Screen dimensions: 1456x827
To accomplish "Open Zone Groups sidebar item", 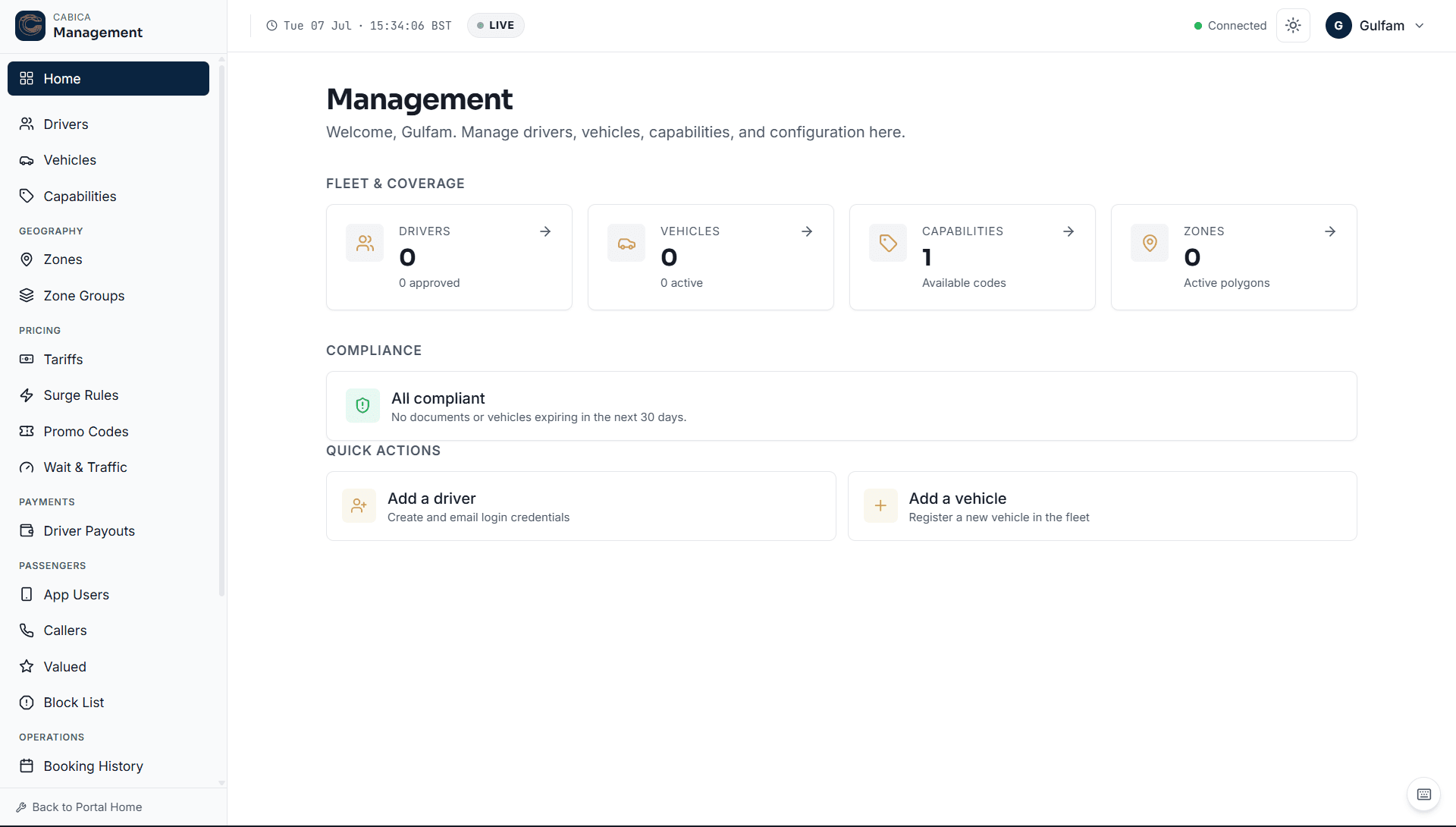I will [x=108, y=295].
